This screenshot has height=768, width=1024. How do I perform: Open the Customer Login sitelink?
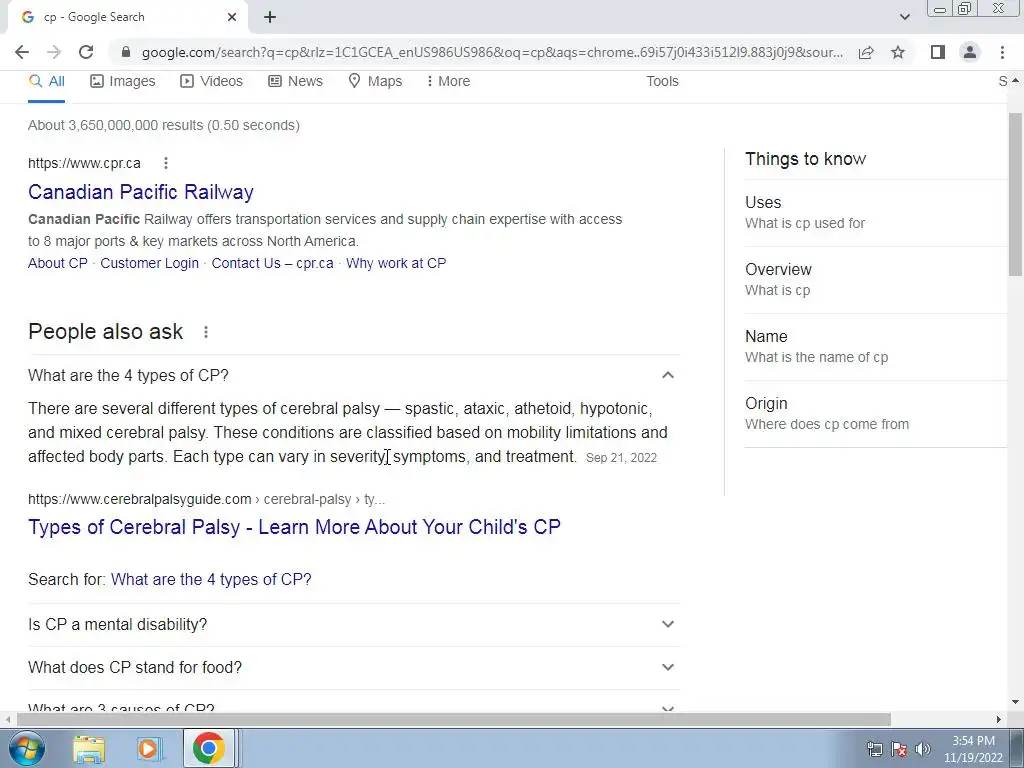coord(150,263)
